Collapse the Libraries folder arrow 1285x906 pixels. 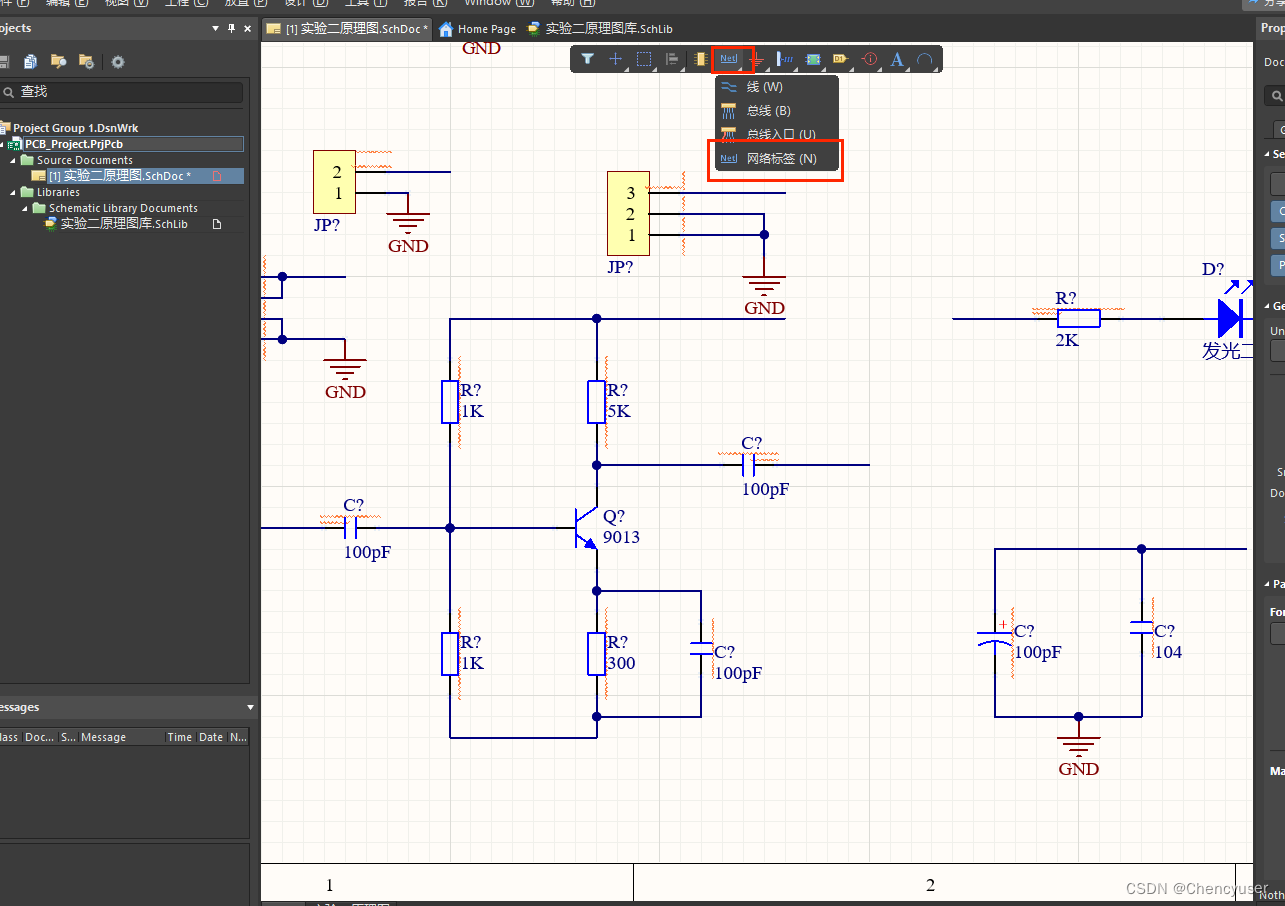tap(14, 192)
